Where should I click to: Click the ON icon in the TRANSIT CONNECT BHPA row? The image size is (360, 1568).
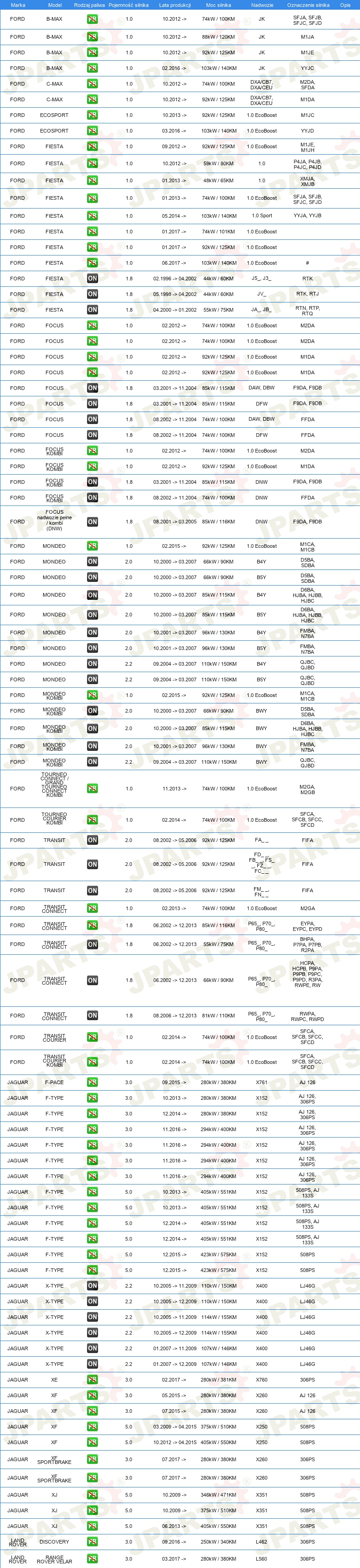[x=92, y=945]
